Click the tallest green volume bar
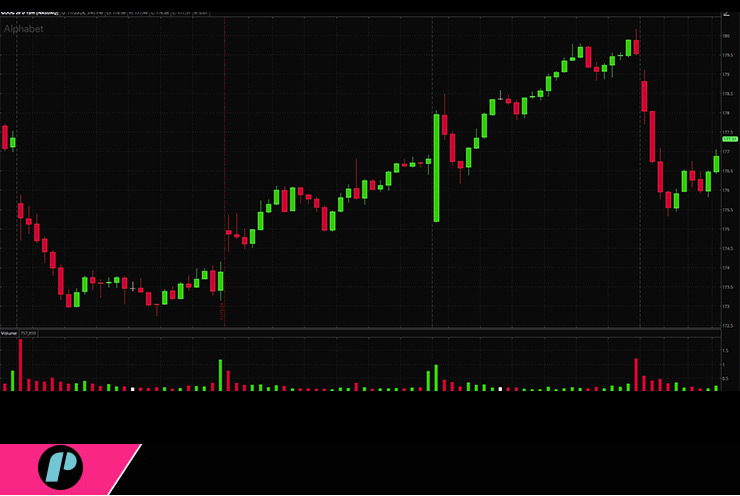Screen dimensions: 740x496 (221, 374)
